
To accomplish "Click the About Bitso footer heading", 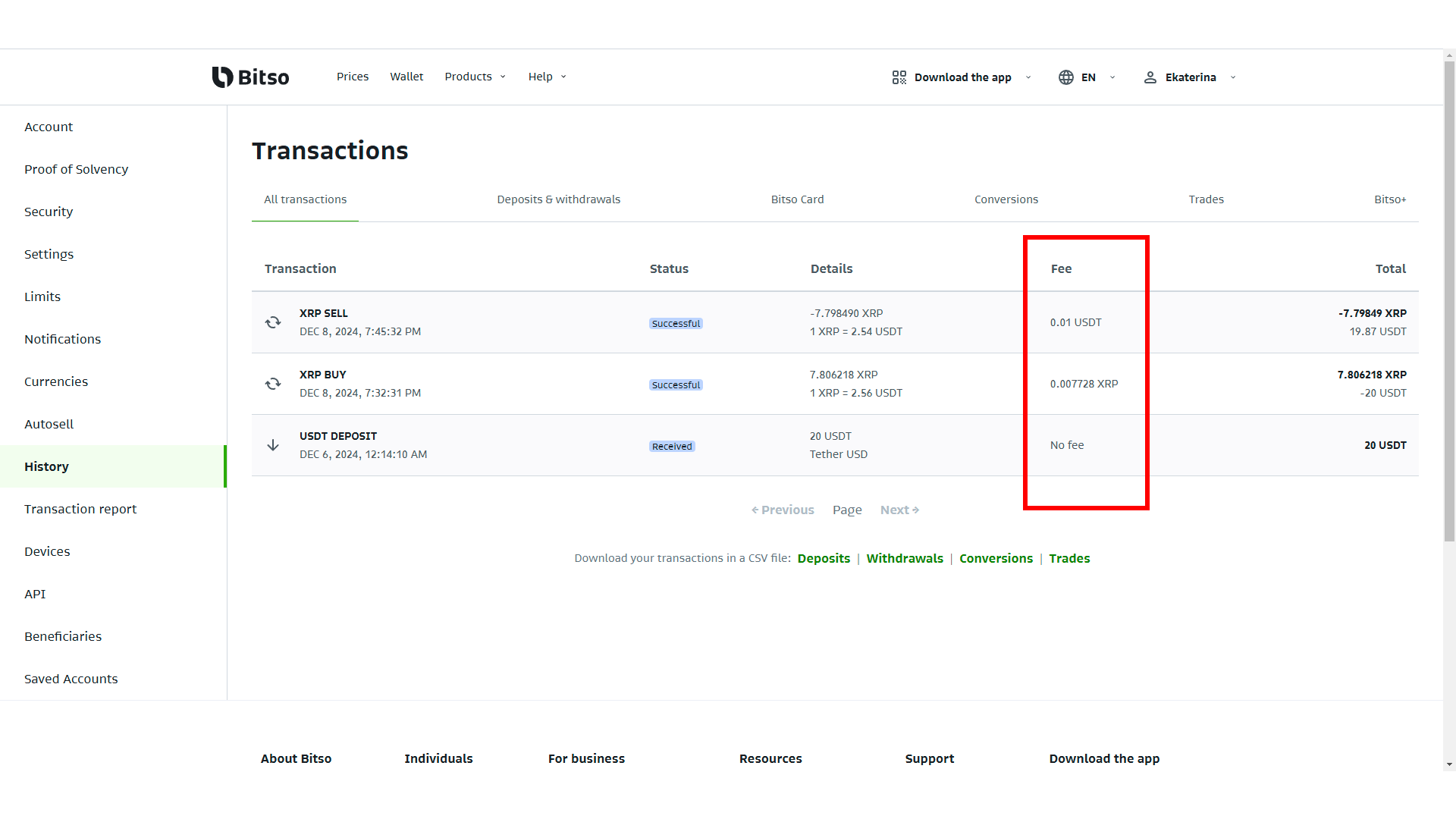I will coord(296,758).
